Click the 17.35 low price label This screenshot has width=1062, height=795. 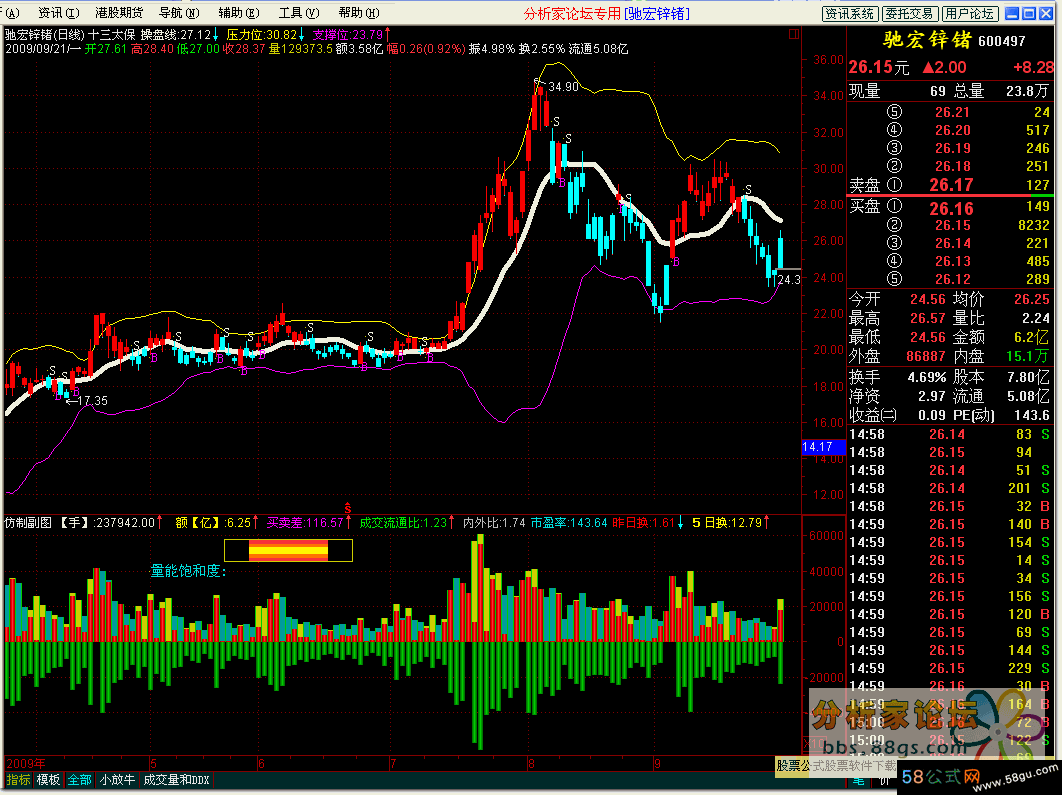coord(93,401)
